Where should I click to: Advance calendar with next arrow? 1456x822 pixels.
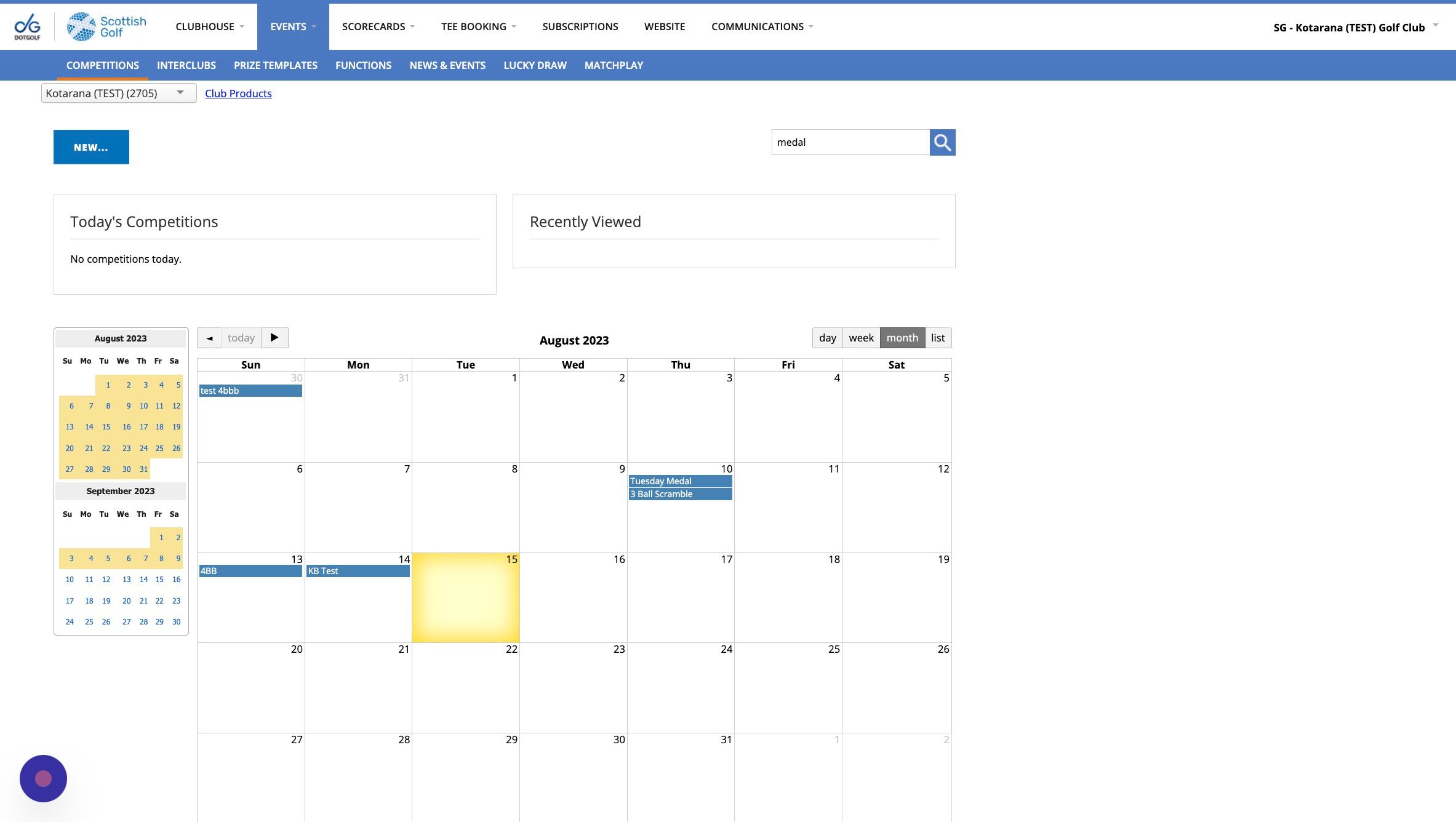pyautogui.click(x=274, y=338)
